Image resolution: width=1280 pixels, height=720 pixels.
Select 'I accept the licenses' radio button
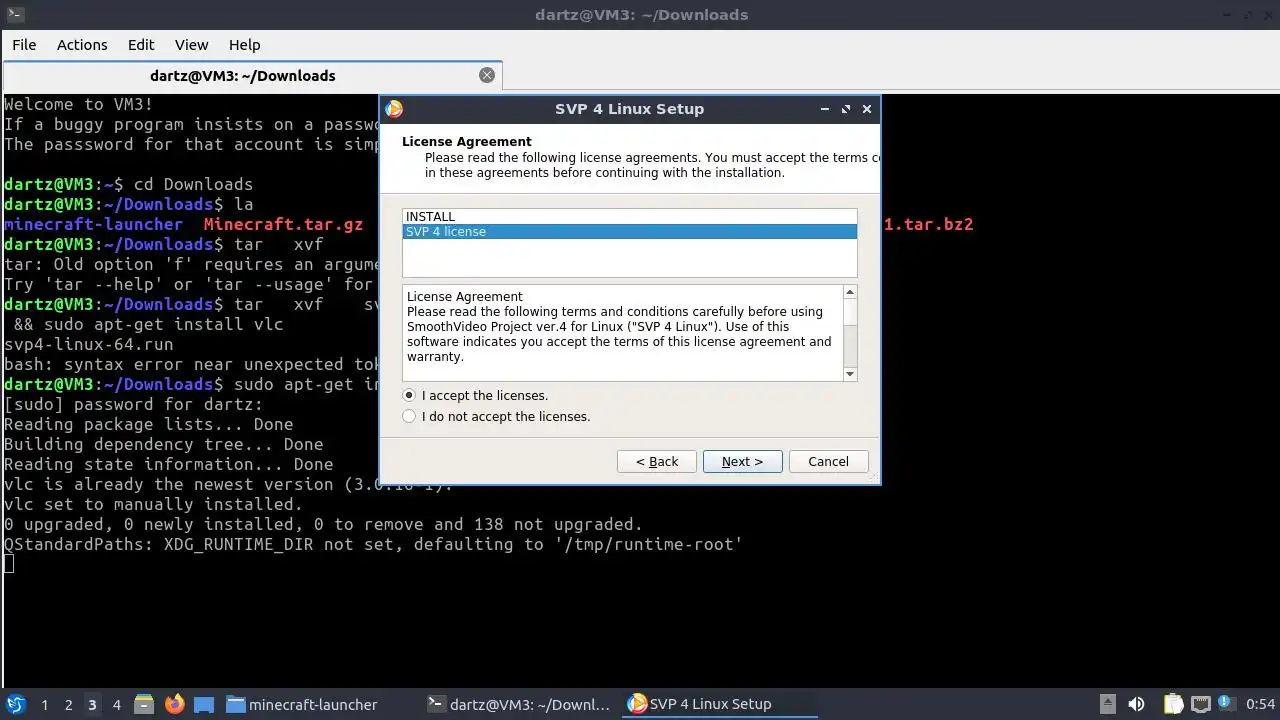coord(409,395)
